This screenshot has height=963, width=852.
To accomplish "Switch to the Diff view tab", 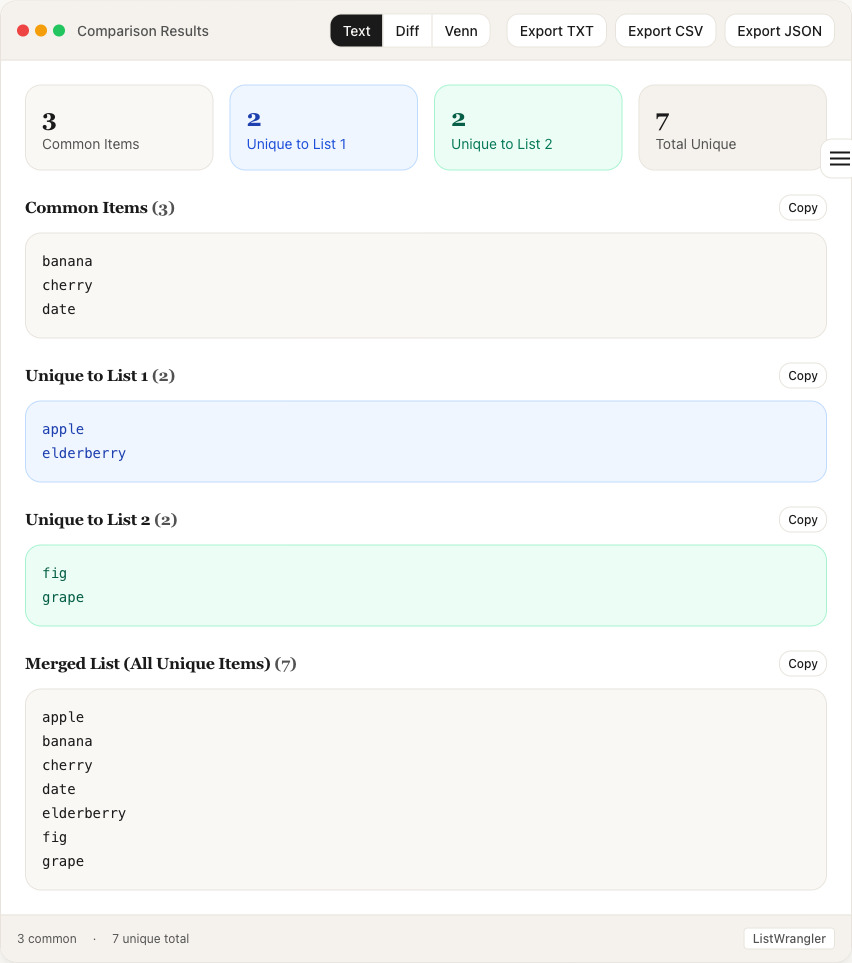I will (407, 30).
